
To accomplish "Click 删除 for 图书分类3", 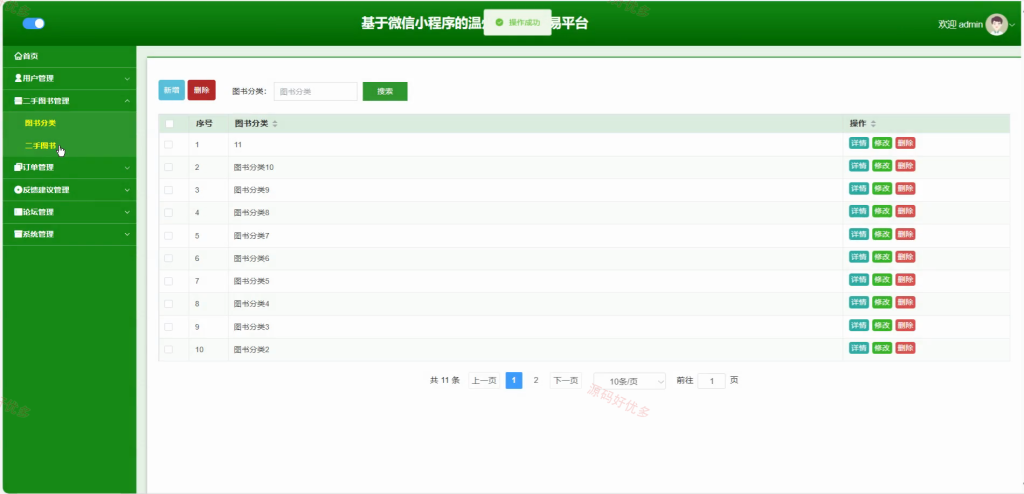I will point(905,325).
